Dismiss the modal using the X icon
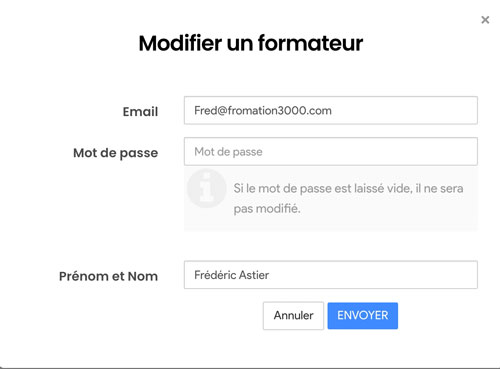The height and width of the screenshot is (369, 500). tap(485, 20)
